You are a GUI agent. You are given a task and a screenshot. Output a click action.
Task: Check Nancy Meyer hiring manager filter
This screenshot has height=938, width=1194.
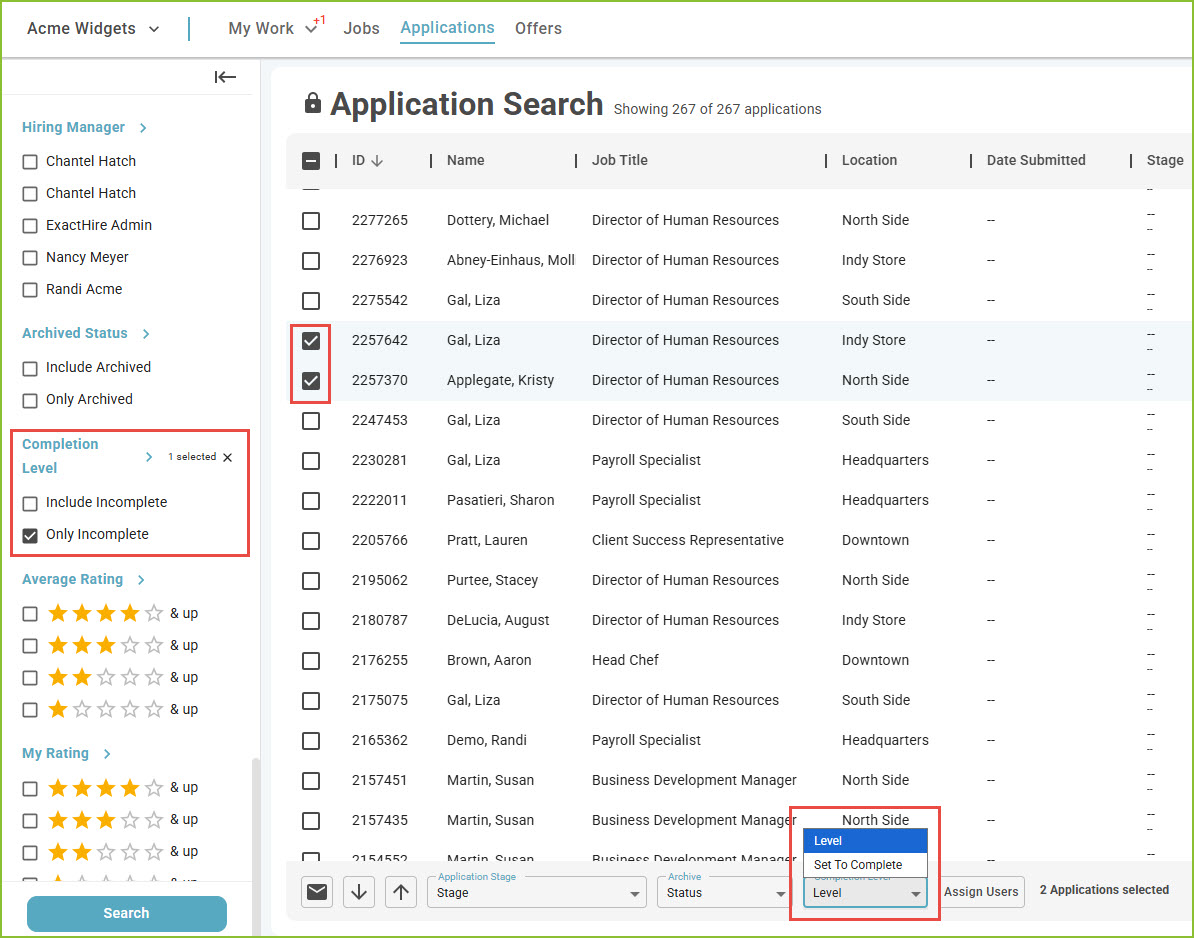click(x=30, y=258)
